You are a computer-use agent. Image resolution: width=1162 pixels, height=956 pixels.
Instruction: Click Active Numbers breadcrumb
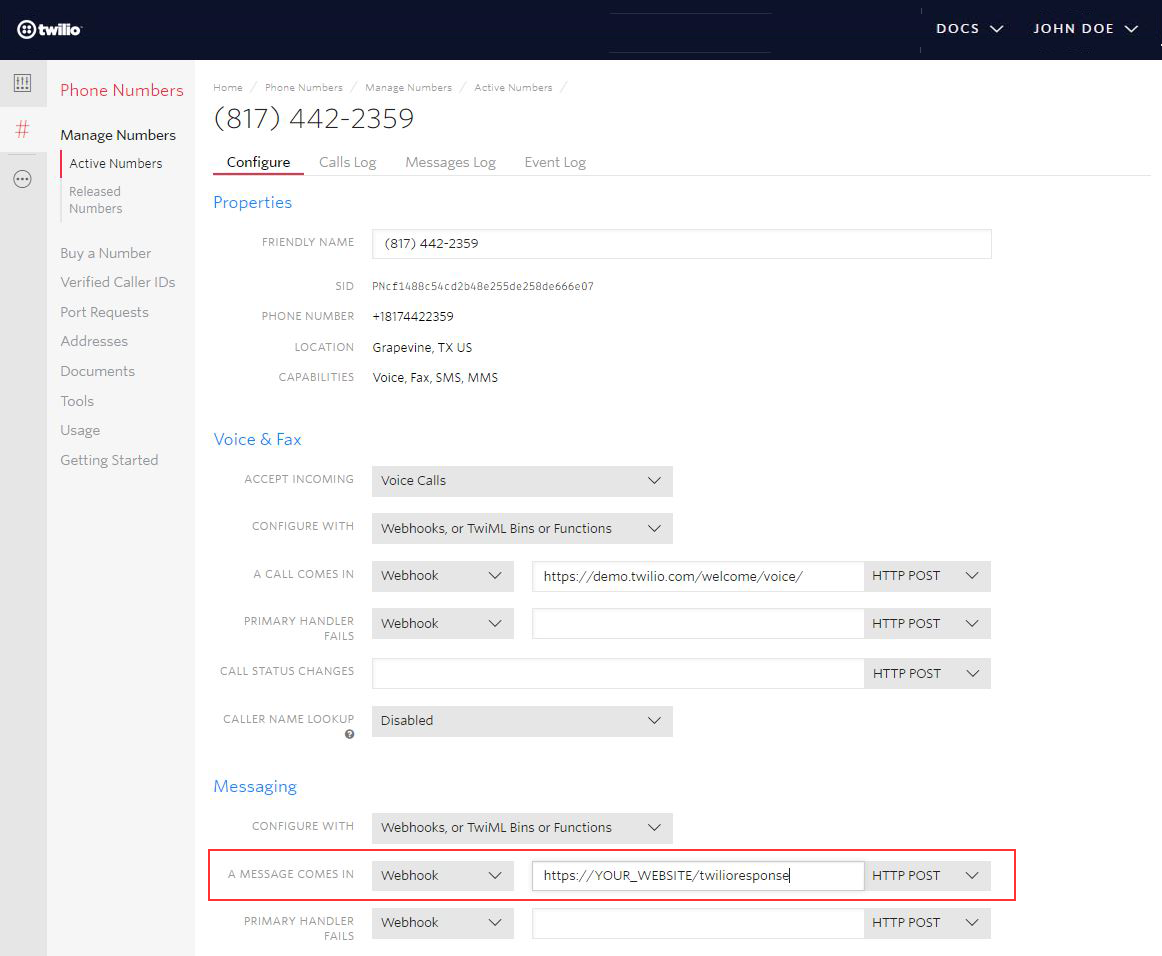coord(514,87)
